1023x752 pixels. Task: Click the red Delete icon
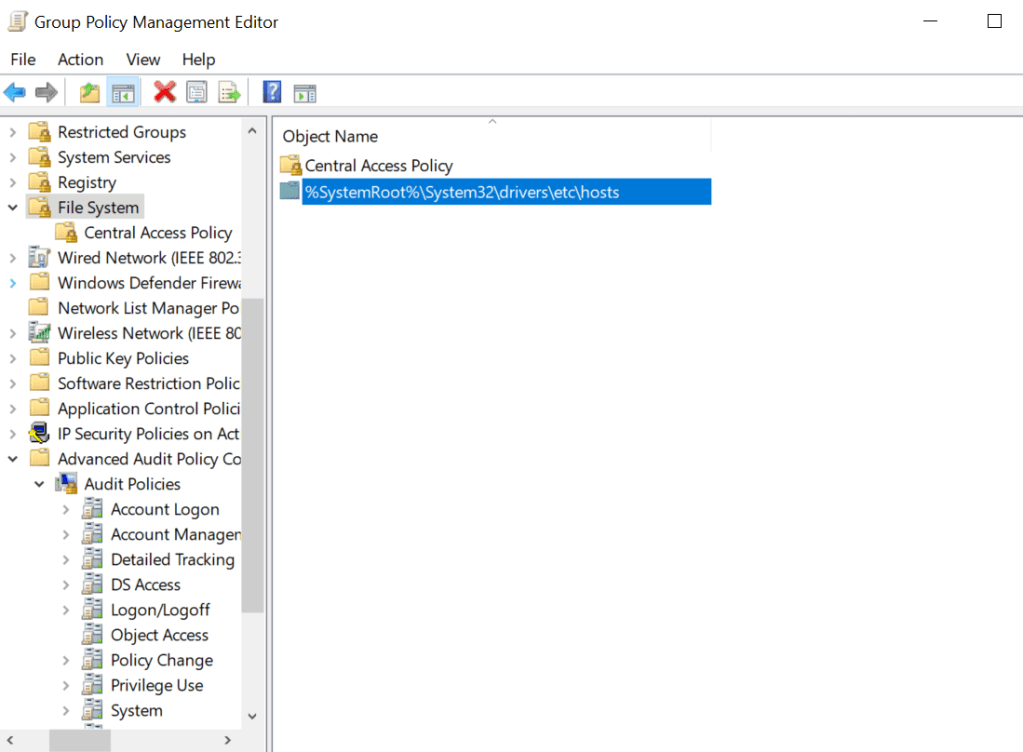click(165, 93)
